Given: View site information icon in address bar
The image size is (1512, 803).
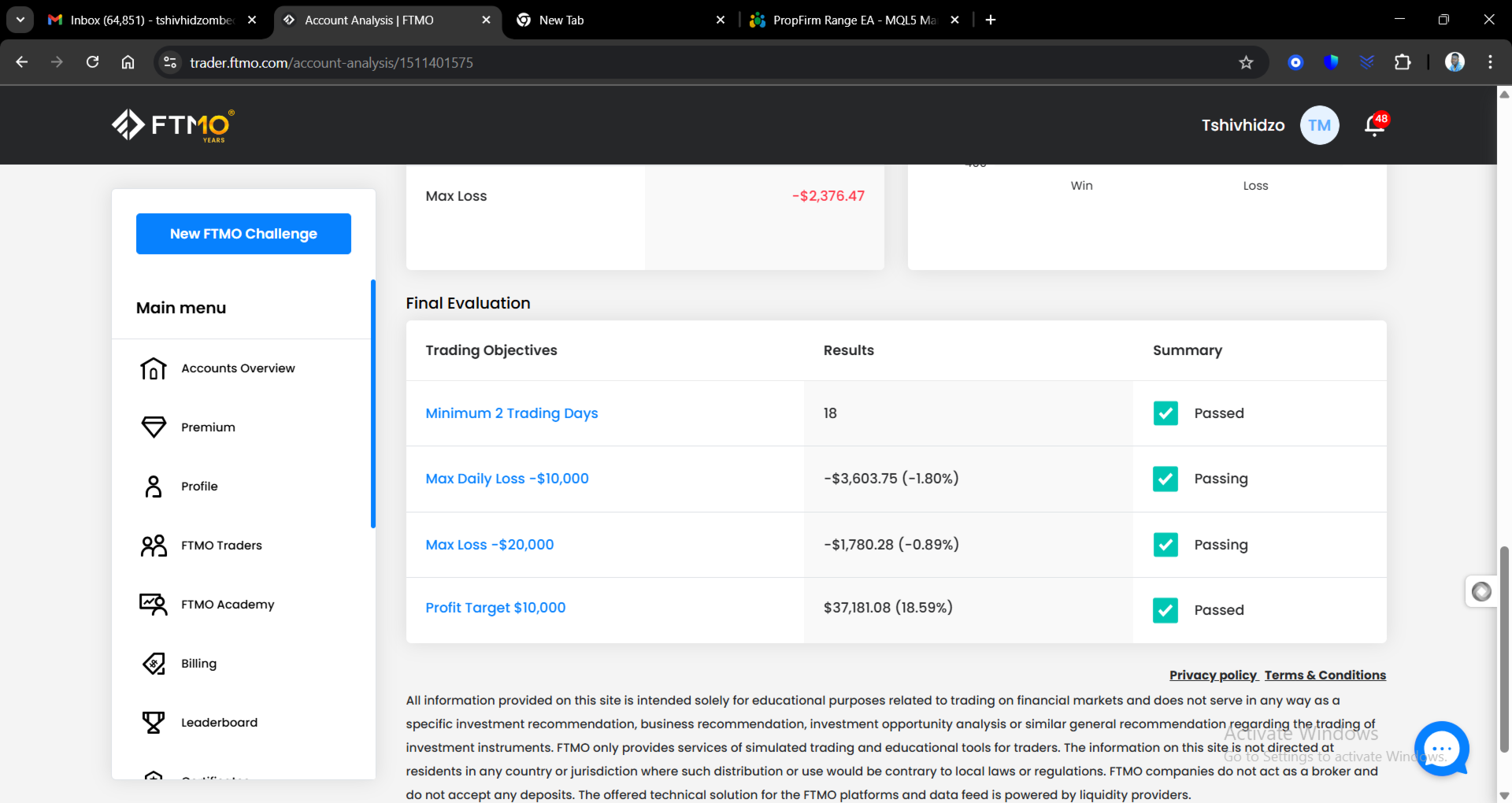Looking at the screenshot, I should (170, 62).
